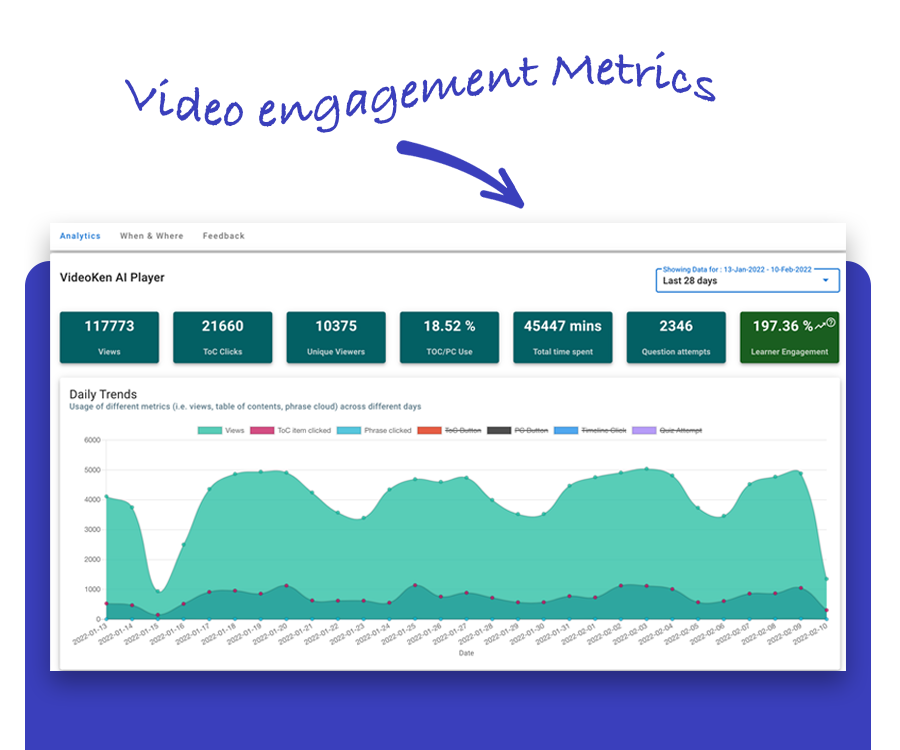Enable Timeline Click series in legend

pyautogui.click(x=591, y=430)
